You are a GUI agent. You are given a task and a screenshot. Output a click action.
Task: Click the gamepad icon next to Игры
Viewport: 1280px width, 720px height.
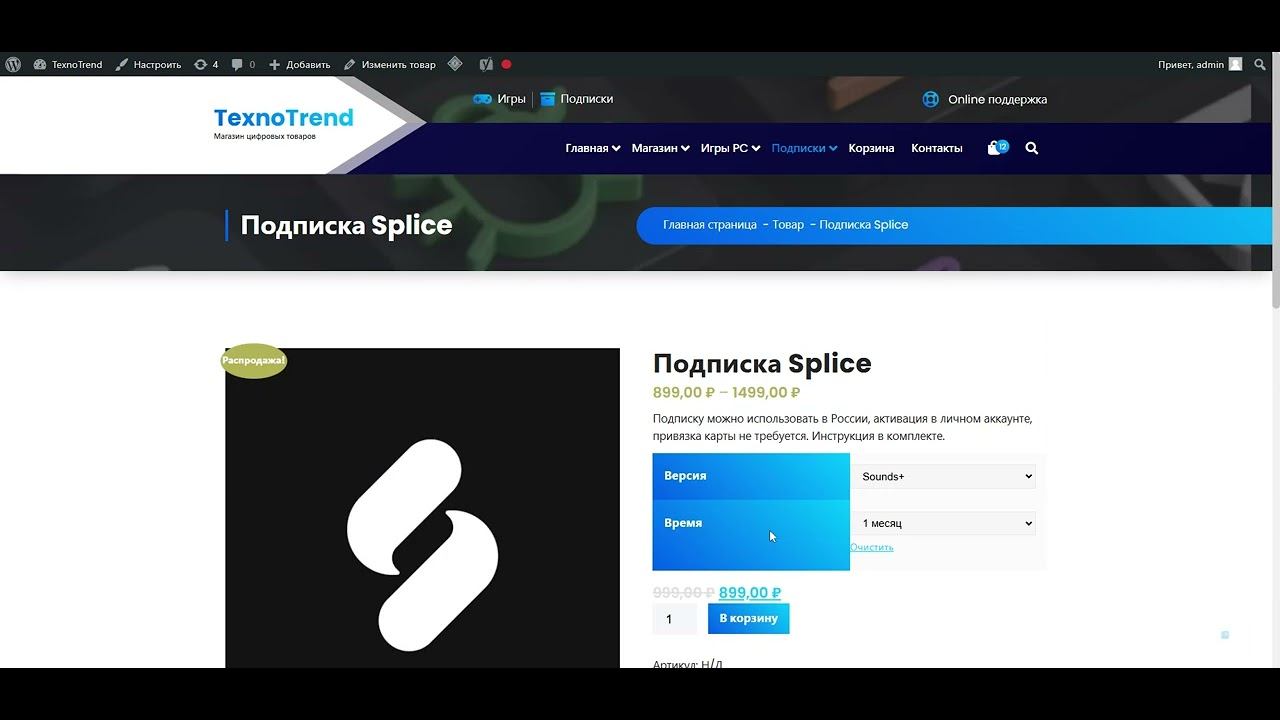tap(482, 99)
